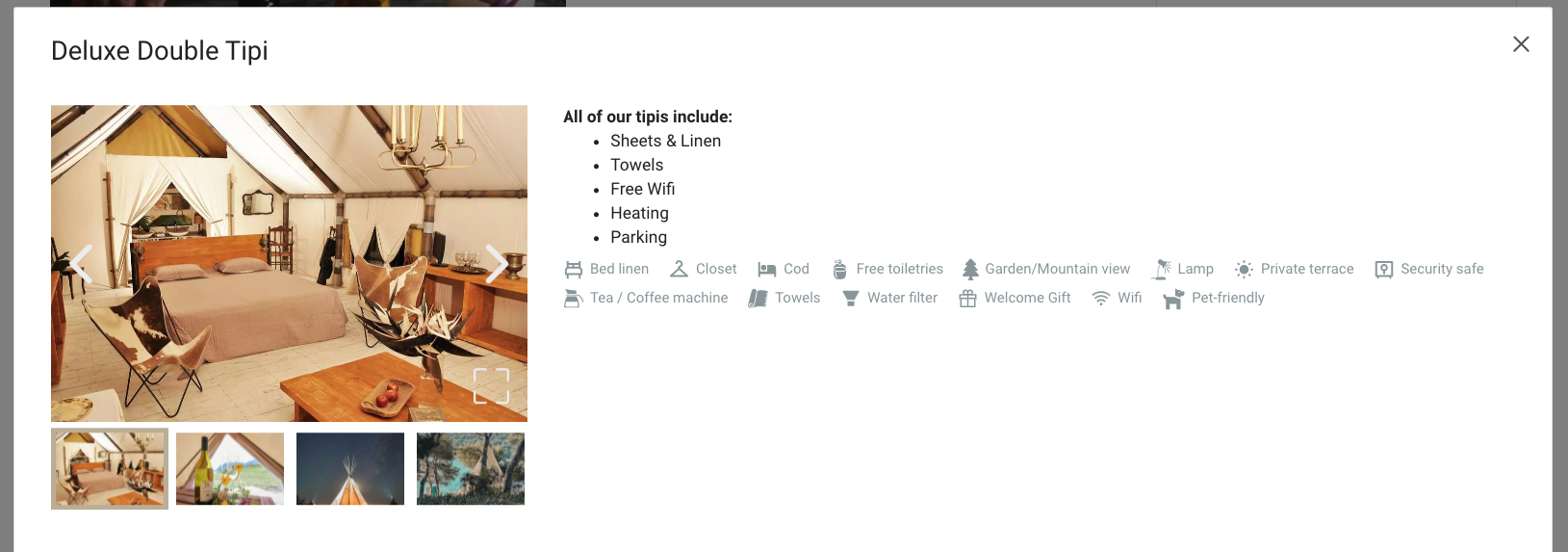Image resolution: width=1568 pixels, height=552 pixels.
Task: Select the tipi among trees thumbnail
Action: 471,468
